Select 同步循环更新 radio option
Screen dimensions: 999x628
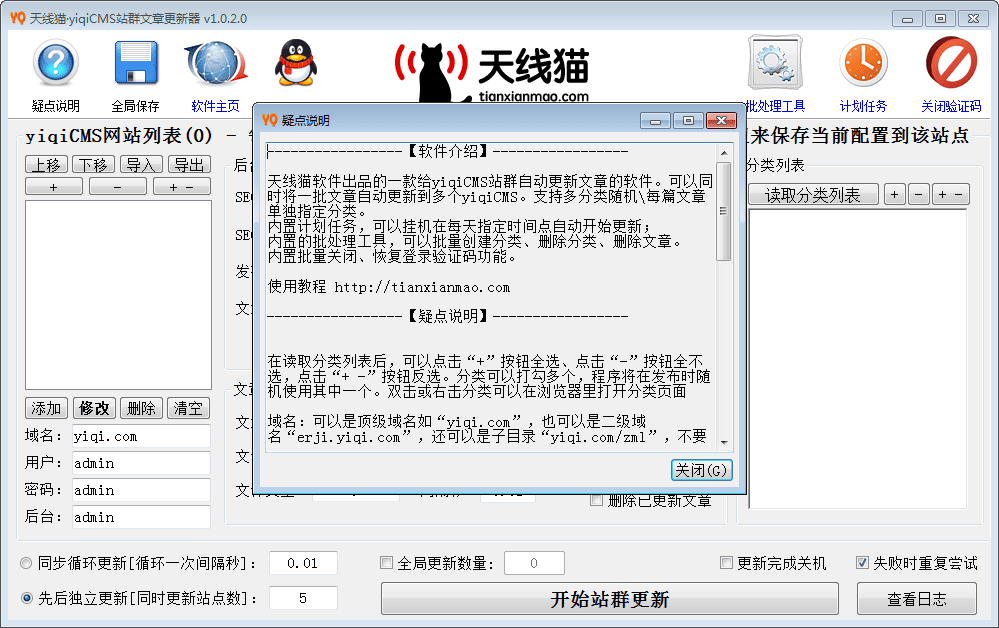(x=26, y=563)
